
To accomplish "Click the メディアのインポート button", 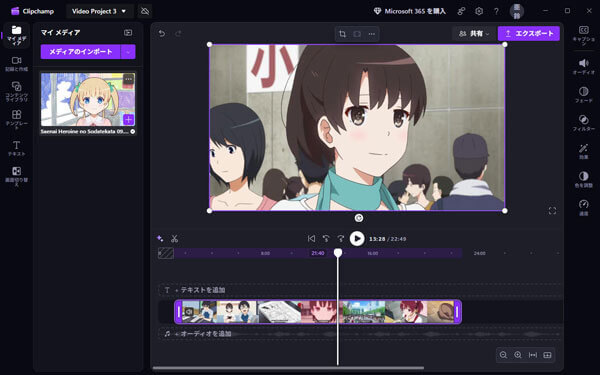I will (x=81, y=52).
